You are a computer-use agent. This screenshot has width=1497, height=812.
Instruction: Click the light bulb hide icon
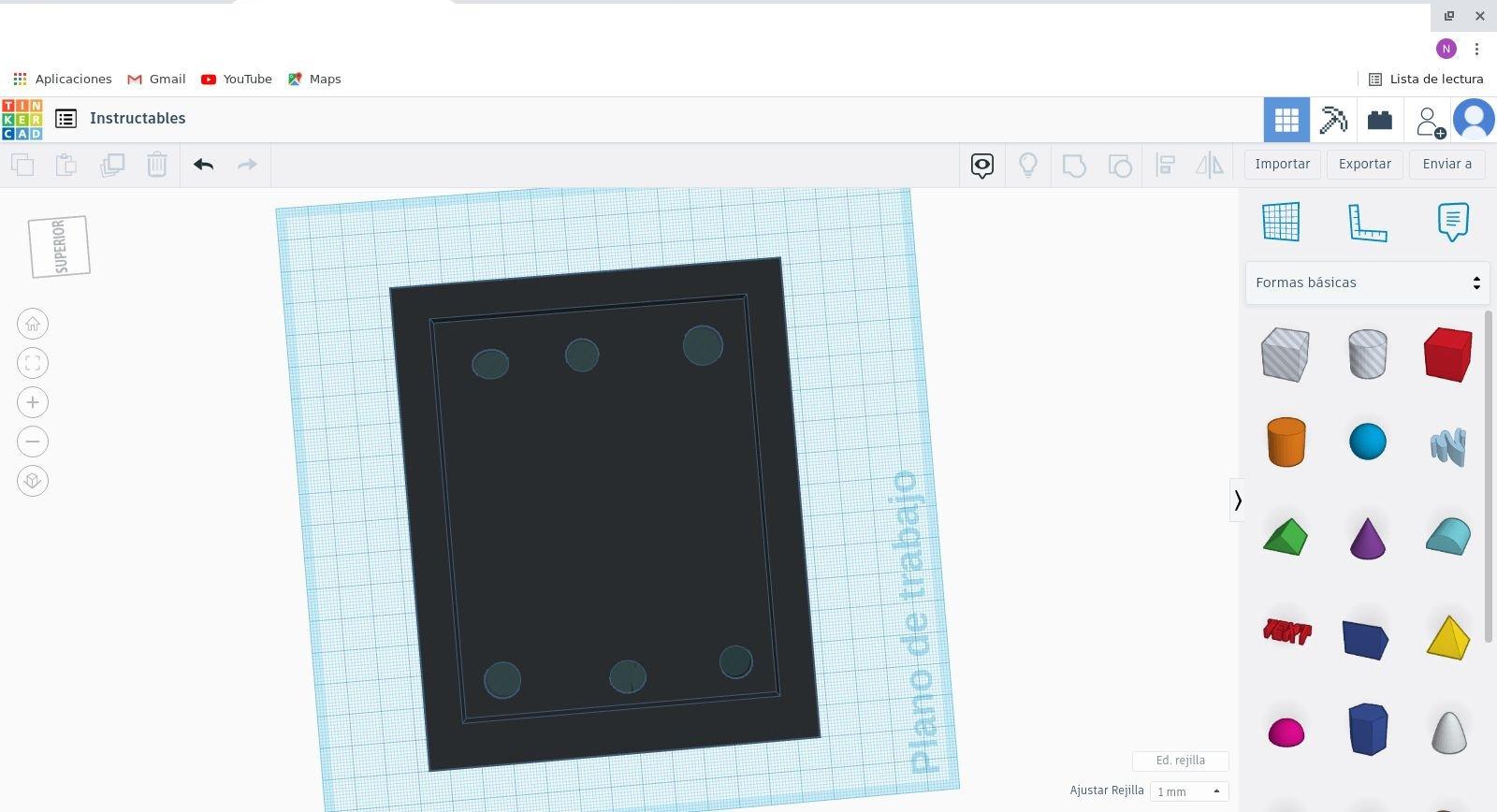[1028, 166]
